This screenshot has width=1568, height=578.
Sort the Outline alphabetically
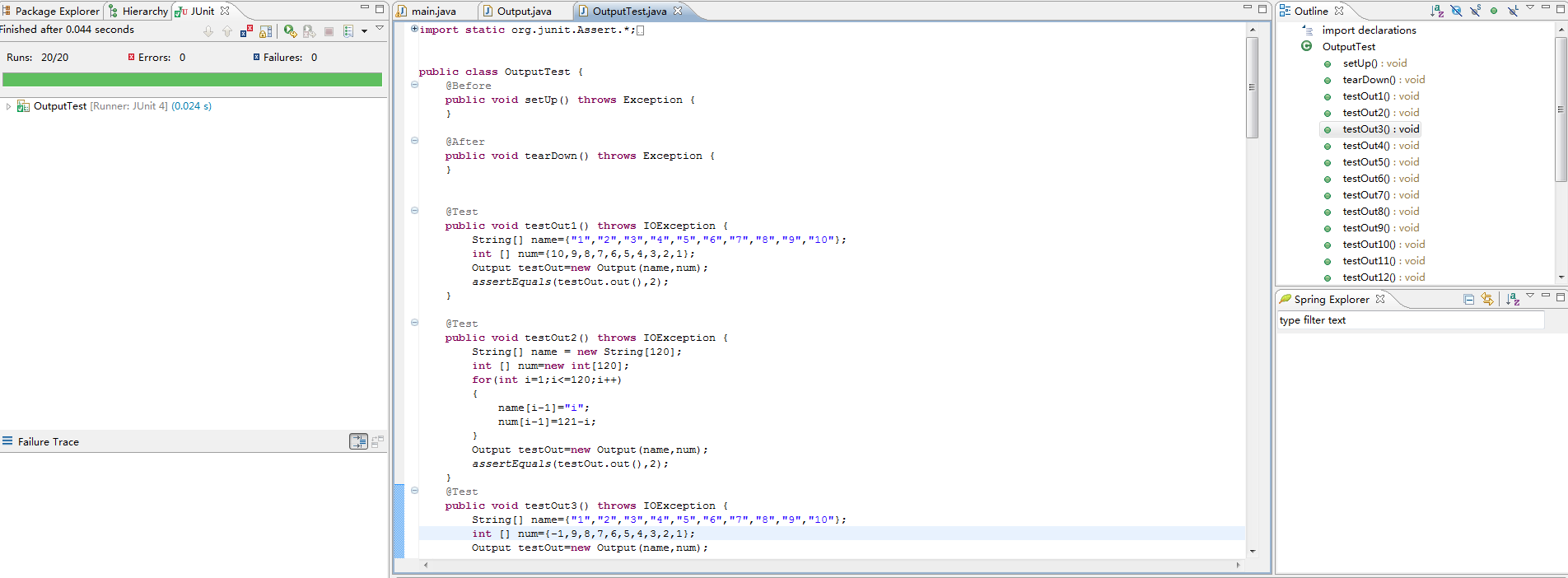click(x=1437, y=11)
